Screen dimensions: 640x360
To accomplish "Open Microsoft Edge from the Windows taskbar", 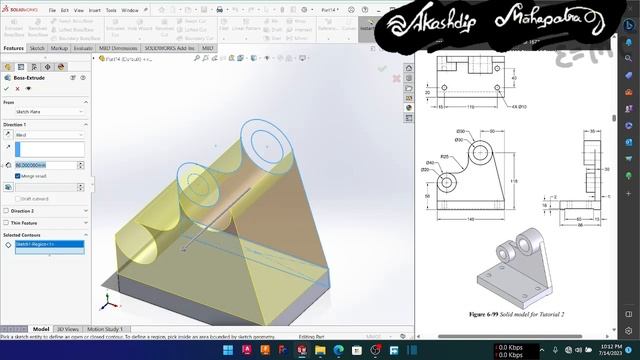I will coord(338,350).
